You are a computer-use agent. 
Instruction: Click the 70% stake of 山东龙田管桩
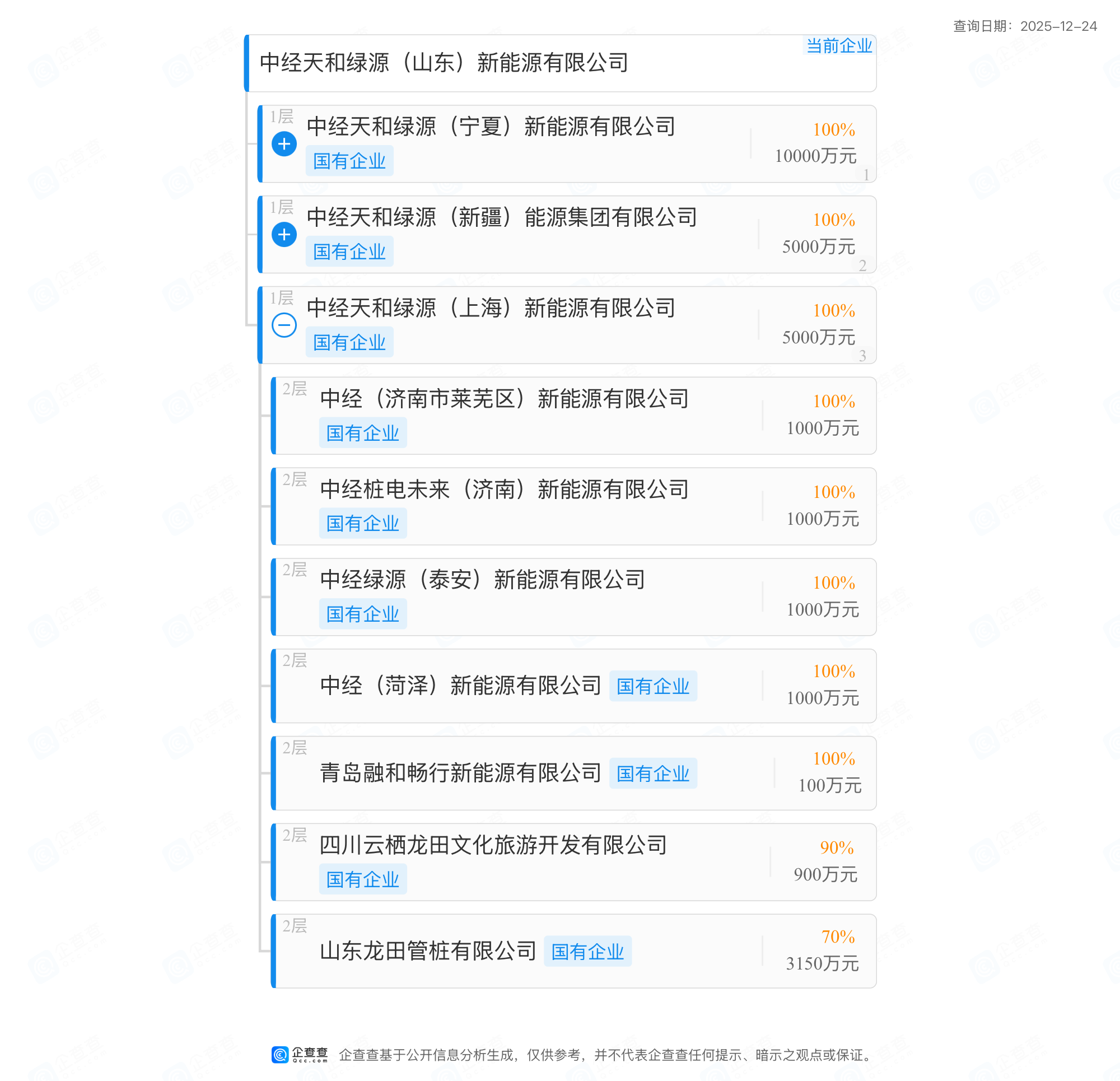838,937
